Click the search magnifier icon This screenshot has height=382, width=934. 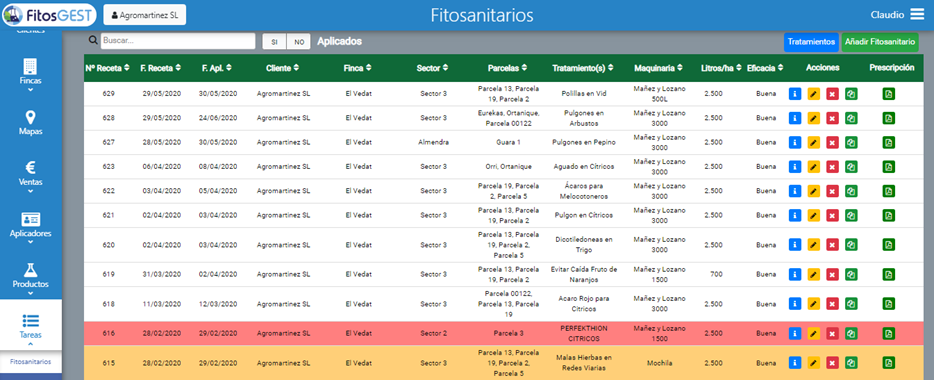93,41
